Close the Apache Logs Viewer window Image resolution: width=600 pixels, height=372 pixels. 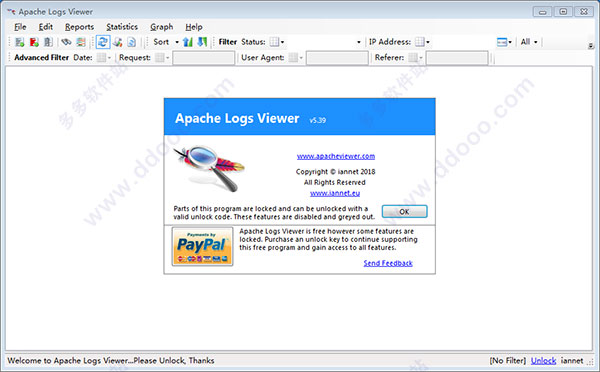[584, 12]
